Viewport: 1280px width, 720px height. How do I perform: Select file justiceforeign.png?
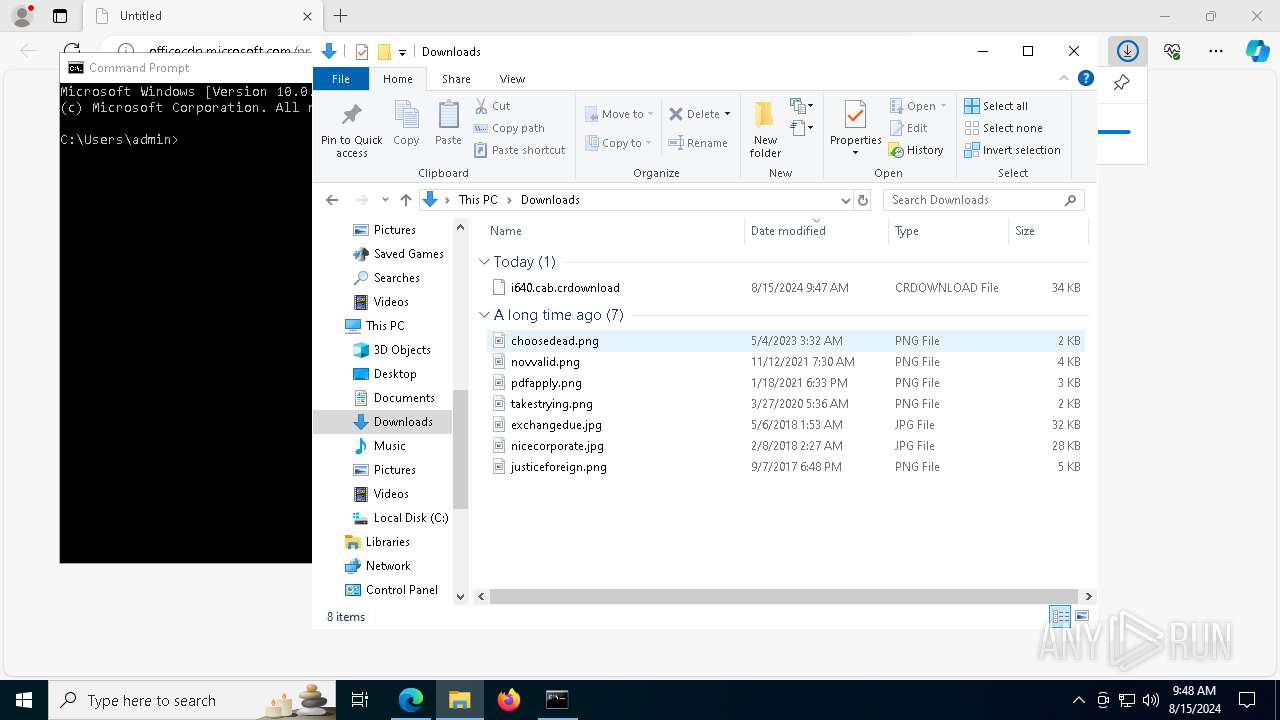click(x=784, y=467)
